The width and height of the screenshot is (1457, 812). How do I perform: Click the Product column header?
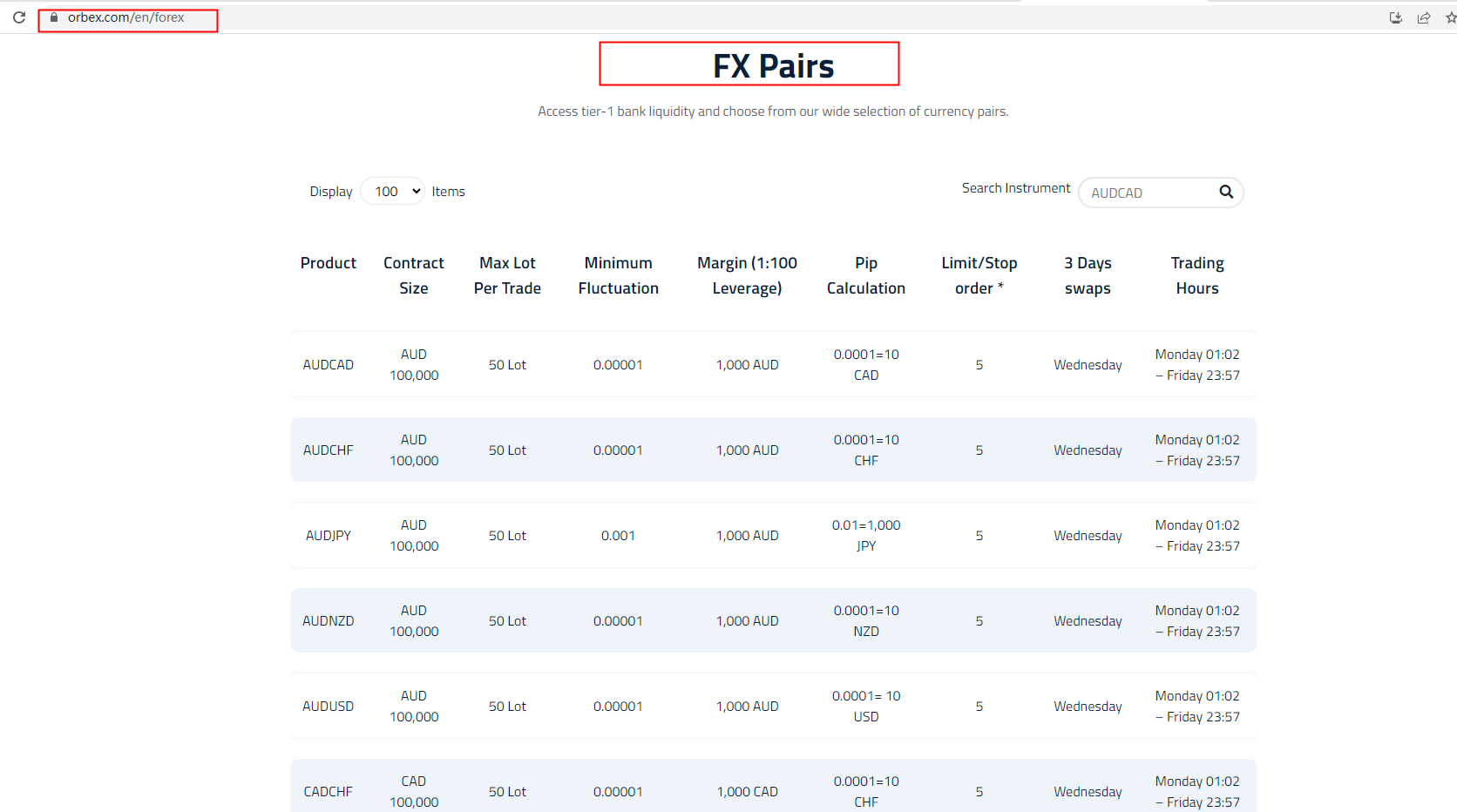[328, 263]
